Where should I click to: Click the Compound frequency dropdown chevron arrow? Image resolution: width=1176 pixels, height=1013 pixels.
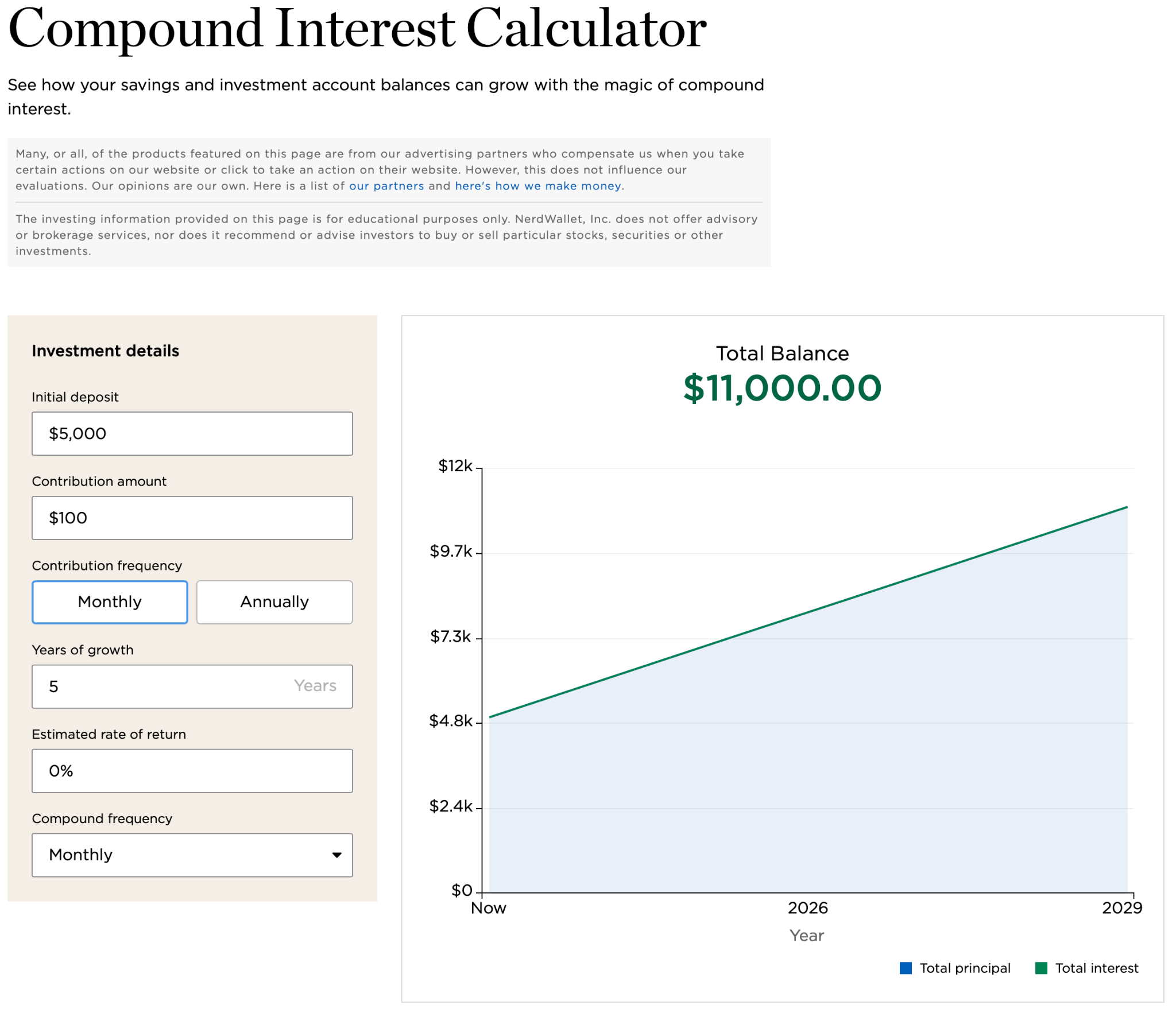338,855
